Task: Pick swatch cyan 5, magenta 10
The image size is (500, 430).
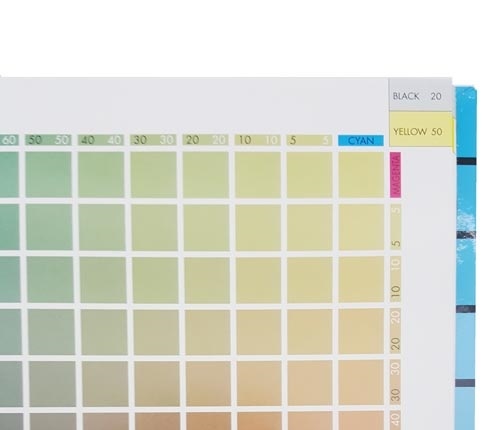Action: [x=310, y=279]
